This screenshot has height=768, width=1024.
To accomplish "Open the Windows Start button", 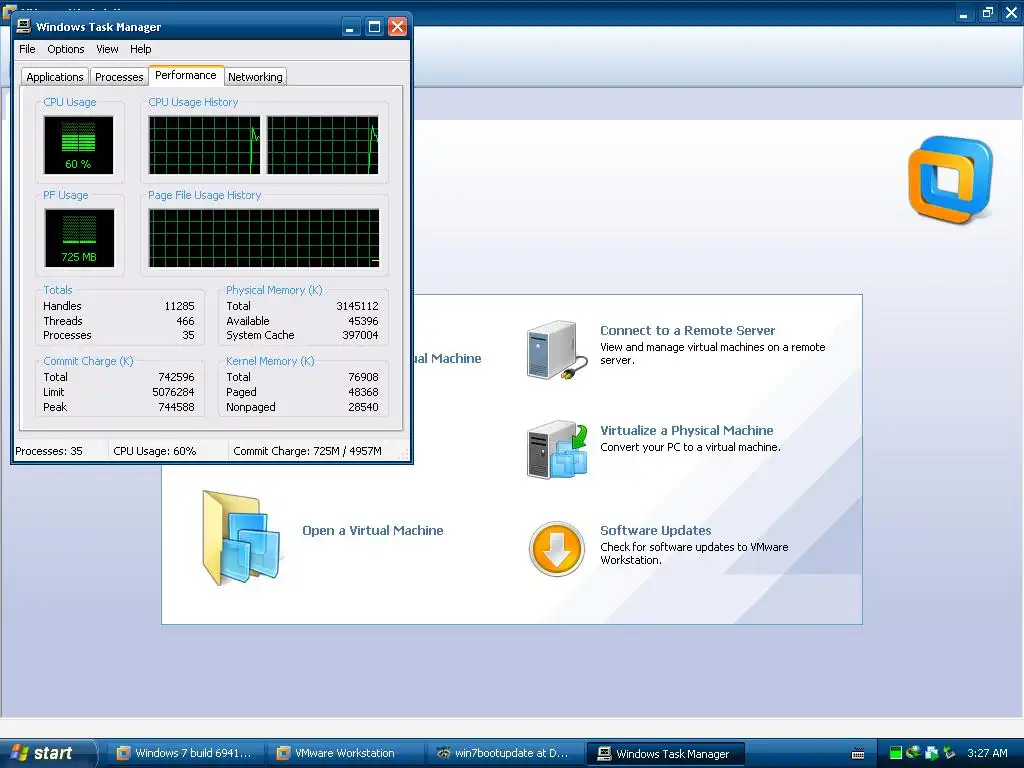I will click(x=47, y=753).
